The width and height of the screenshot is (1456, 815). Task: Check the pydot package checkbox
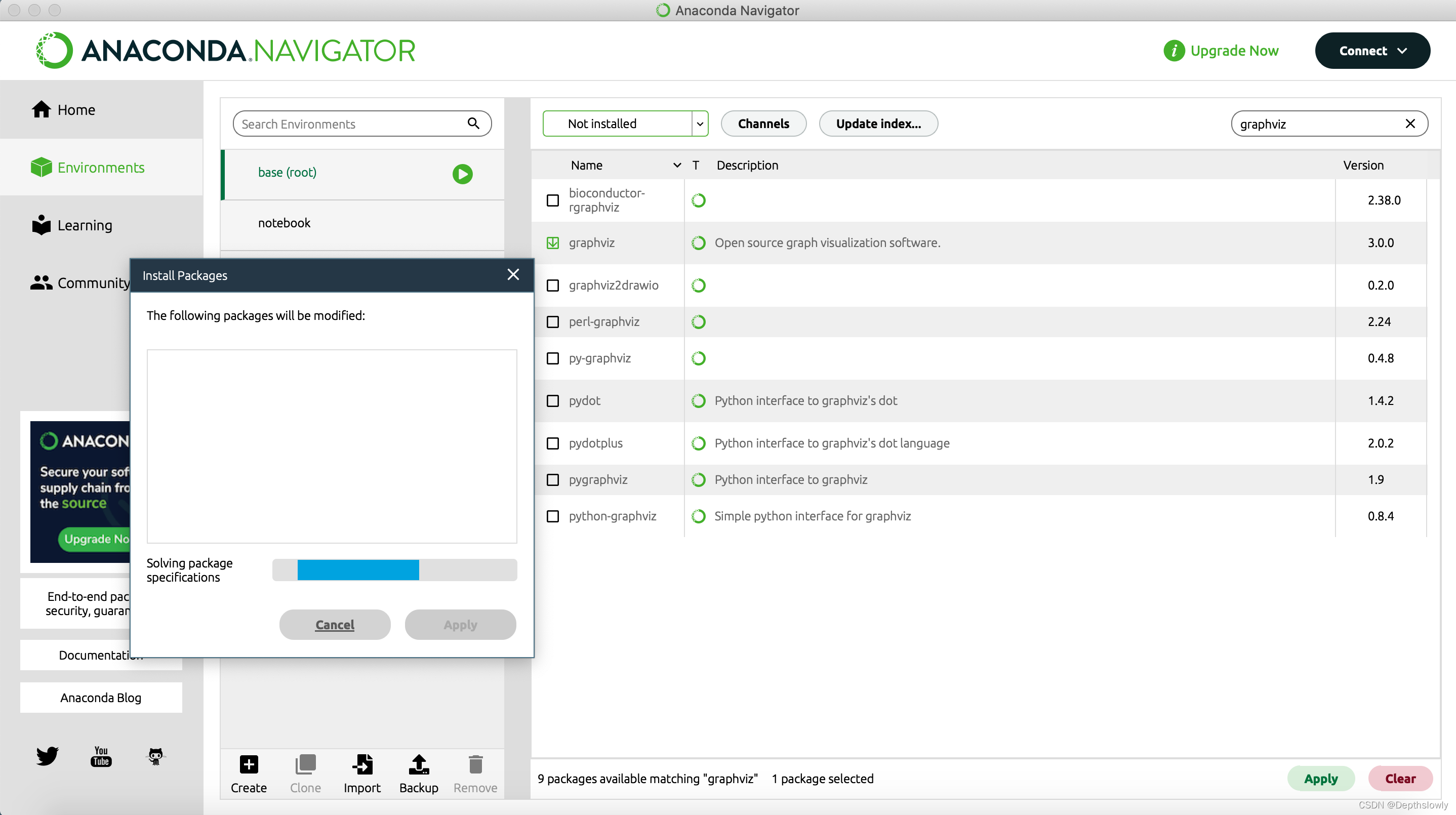click(552, 401)
